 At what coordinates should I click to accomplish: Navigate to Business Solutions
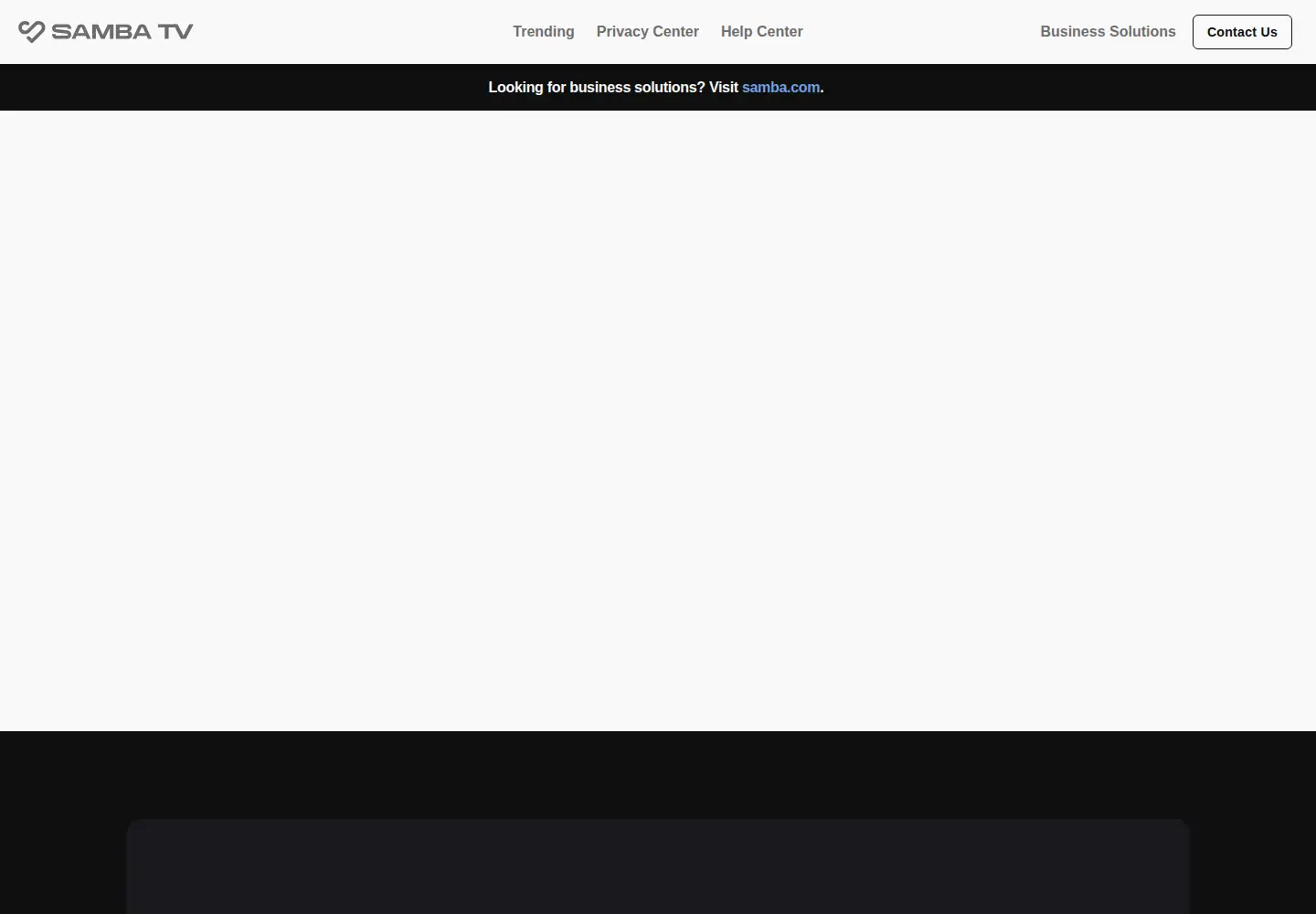(x=1108, y=31)
